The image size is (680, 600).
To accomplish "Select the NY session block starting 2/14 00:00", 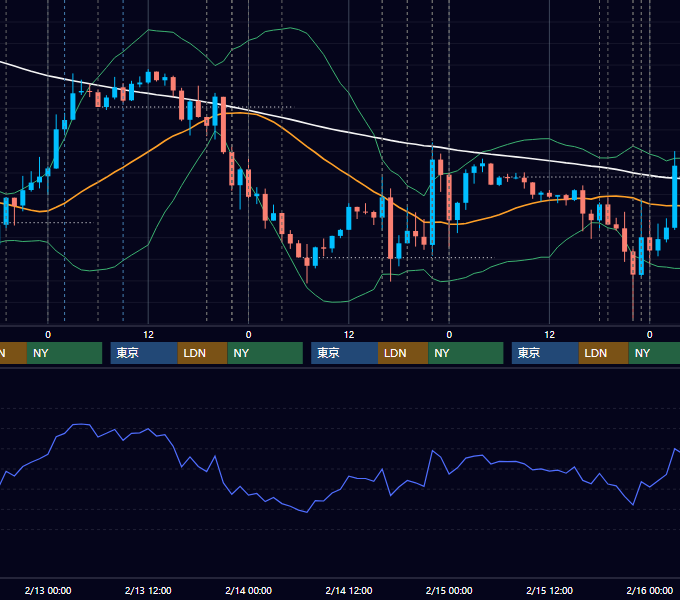I will coord(265,353).
